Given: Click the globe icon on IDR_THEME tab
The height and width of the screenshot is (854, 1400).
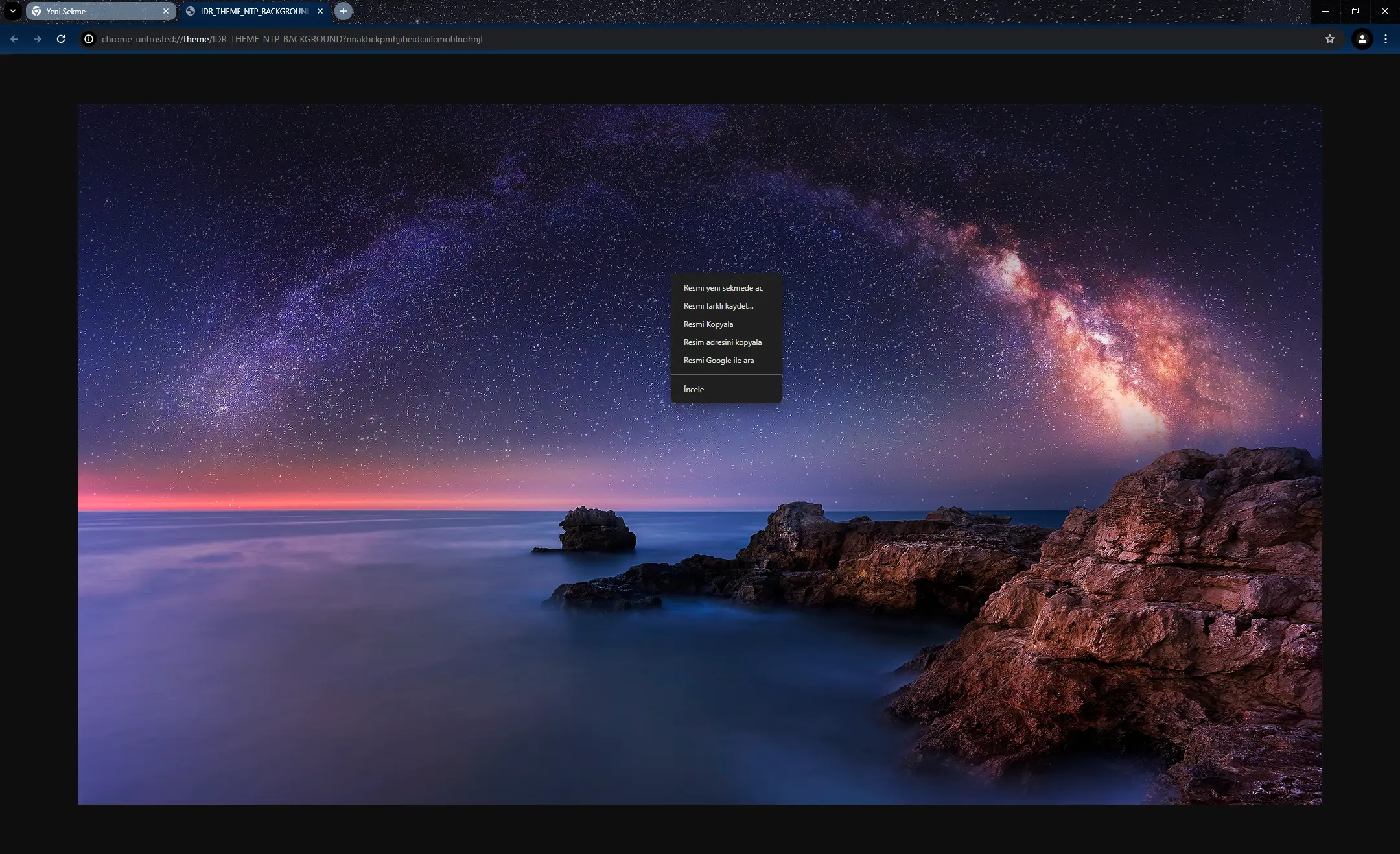Looking at the screenshot, I should [x=191, y=11].
